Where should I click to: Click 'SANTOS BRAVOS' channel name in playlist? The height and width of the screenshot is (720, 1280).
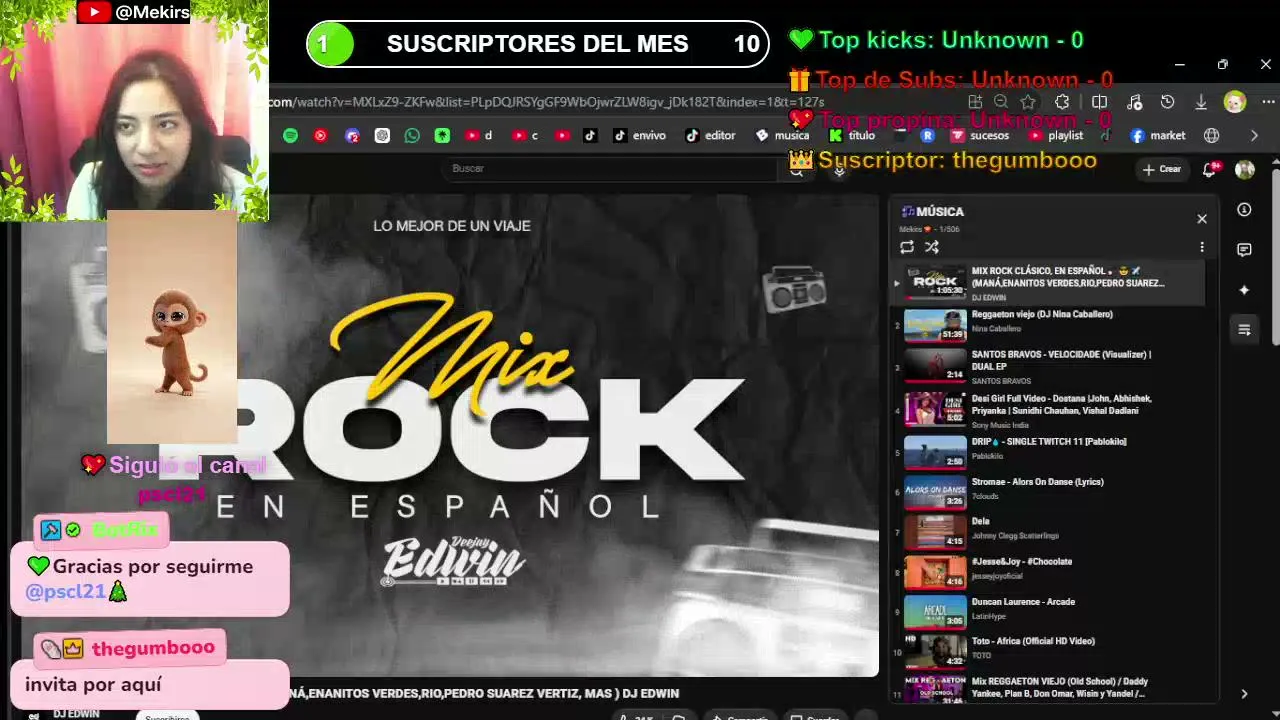tap(1001, 381)
